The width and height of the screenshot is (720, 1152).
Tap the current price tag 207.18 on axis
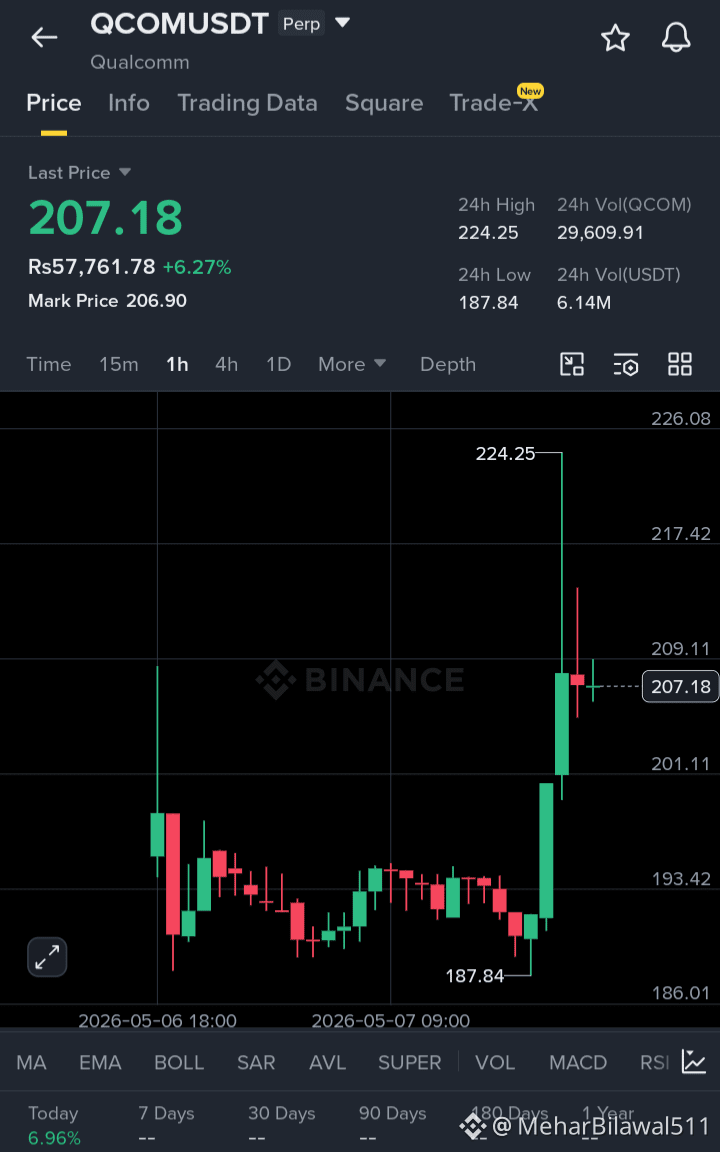point(680,687)
